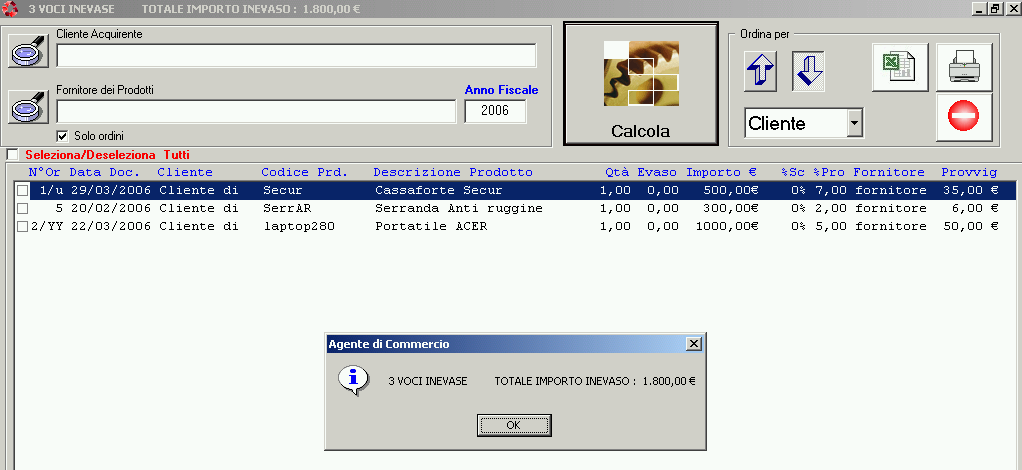The height and width of the screenshot is (470, 1022).
Task: Click OK in Agente di Commercio dialog
Action: click(514, 425)
